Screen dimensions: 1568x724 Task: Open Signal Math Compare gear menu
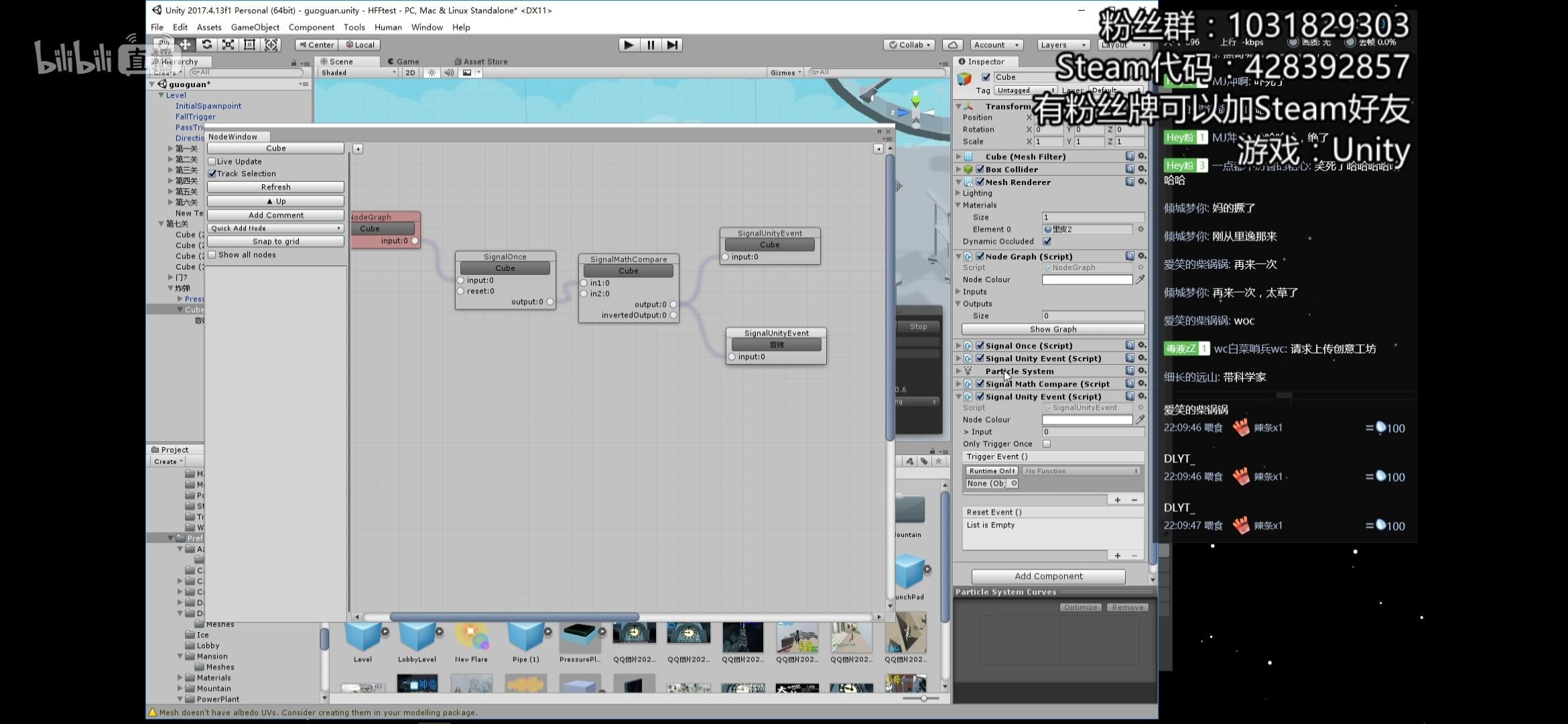(x=1142, y=383)
